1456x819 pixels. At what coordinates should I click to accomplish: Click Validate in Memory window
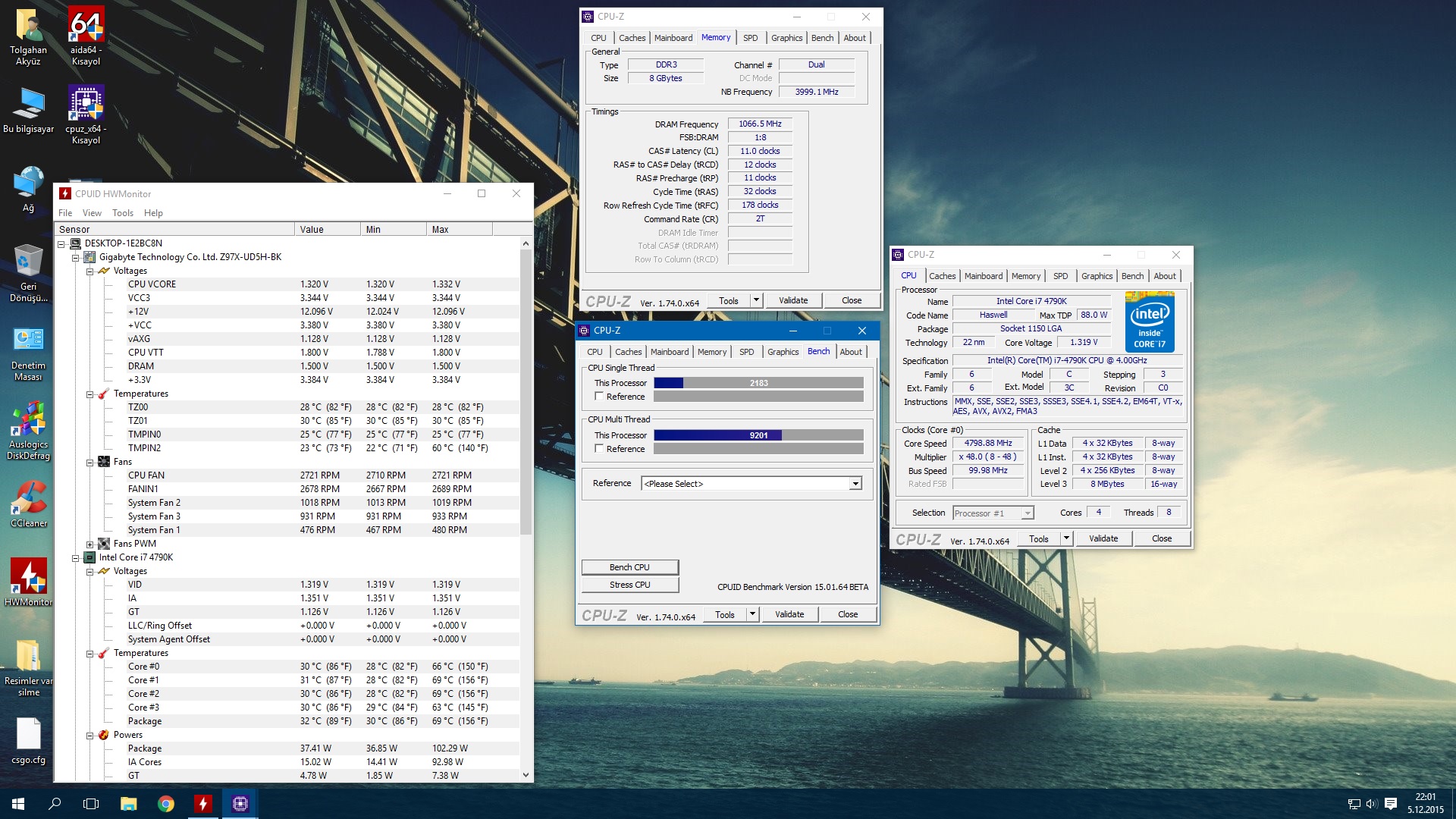793,300
